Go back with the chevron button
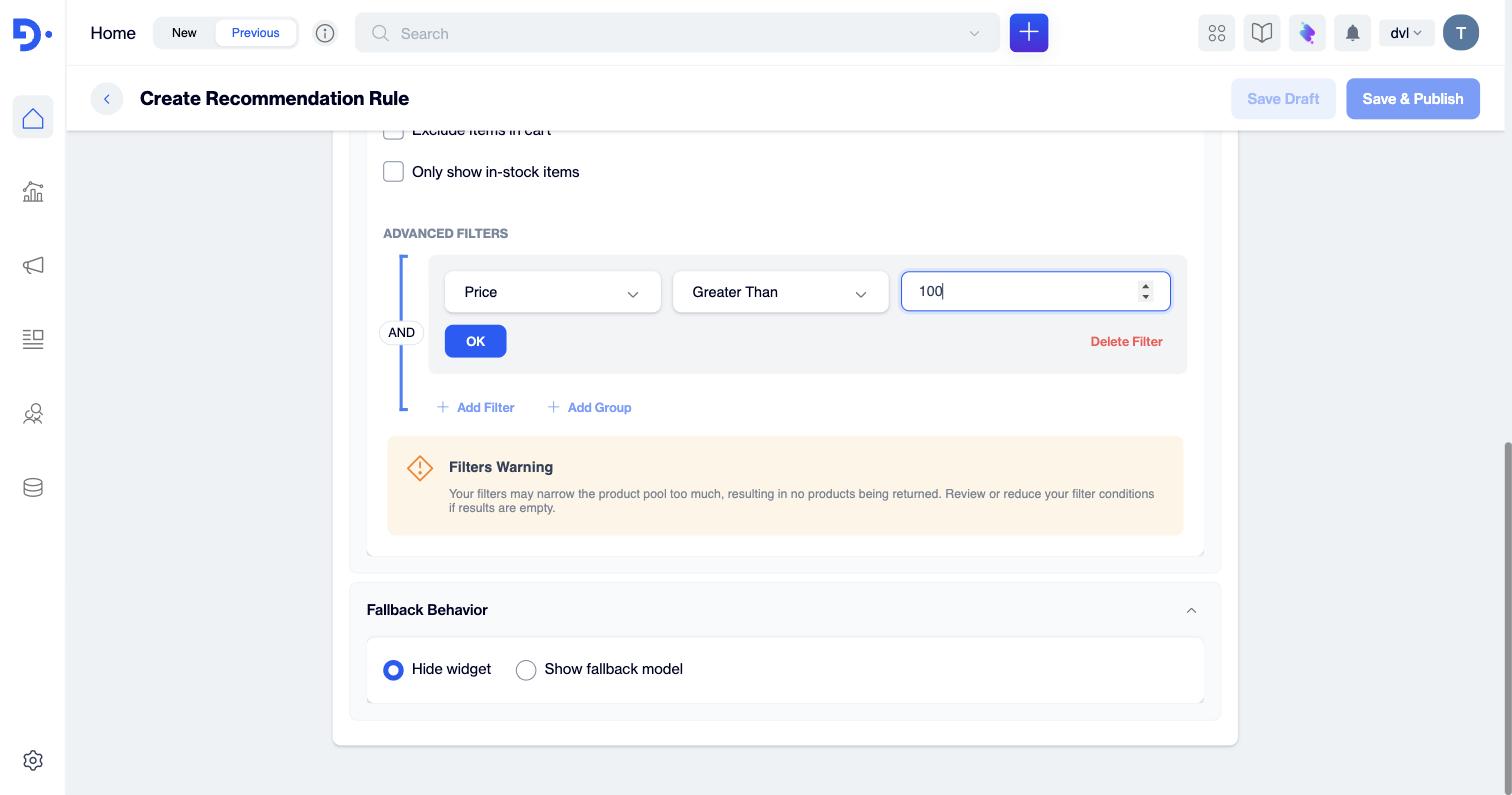The width and height of the screenshot is (1512, 795). (x=107, y=99)
